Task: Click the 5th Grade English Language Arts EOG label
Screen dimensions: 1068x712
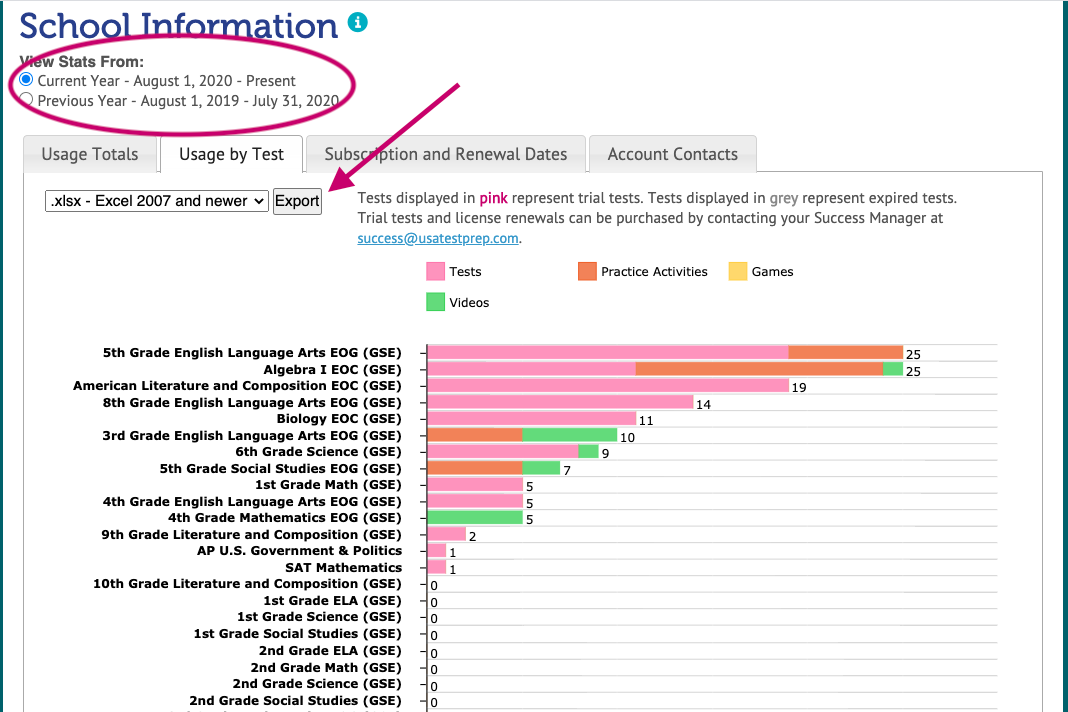Action: [x=252, y=352]
